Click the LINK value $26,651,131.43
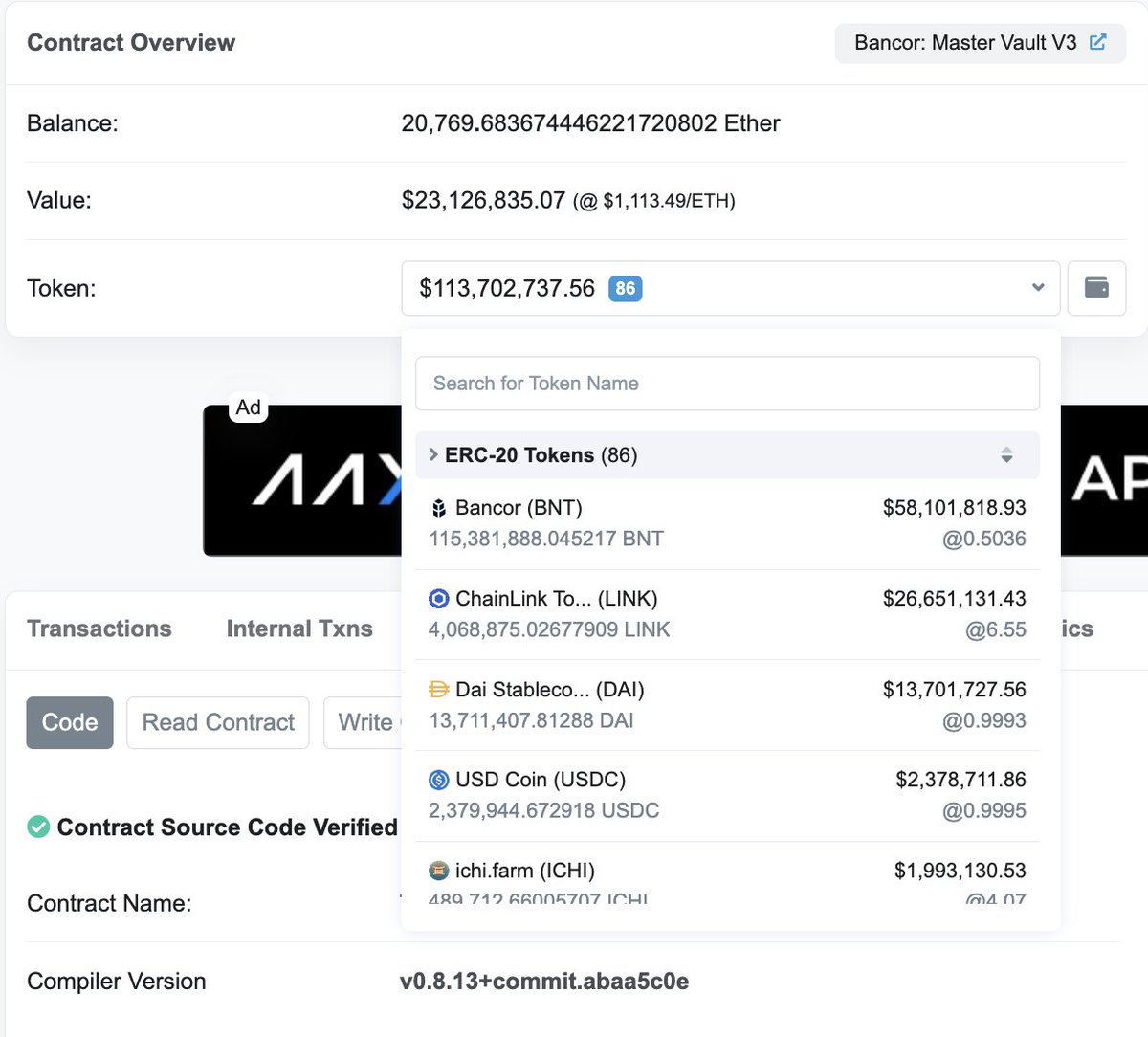The image size is (1148, 1037). coord(954,599)
